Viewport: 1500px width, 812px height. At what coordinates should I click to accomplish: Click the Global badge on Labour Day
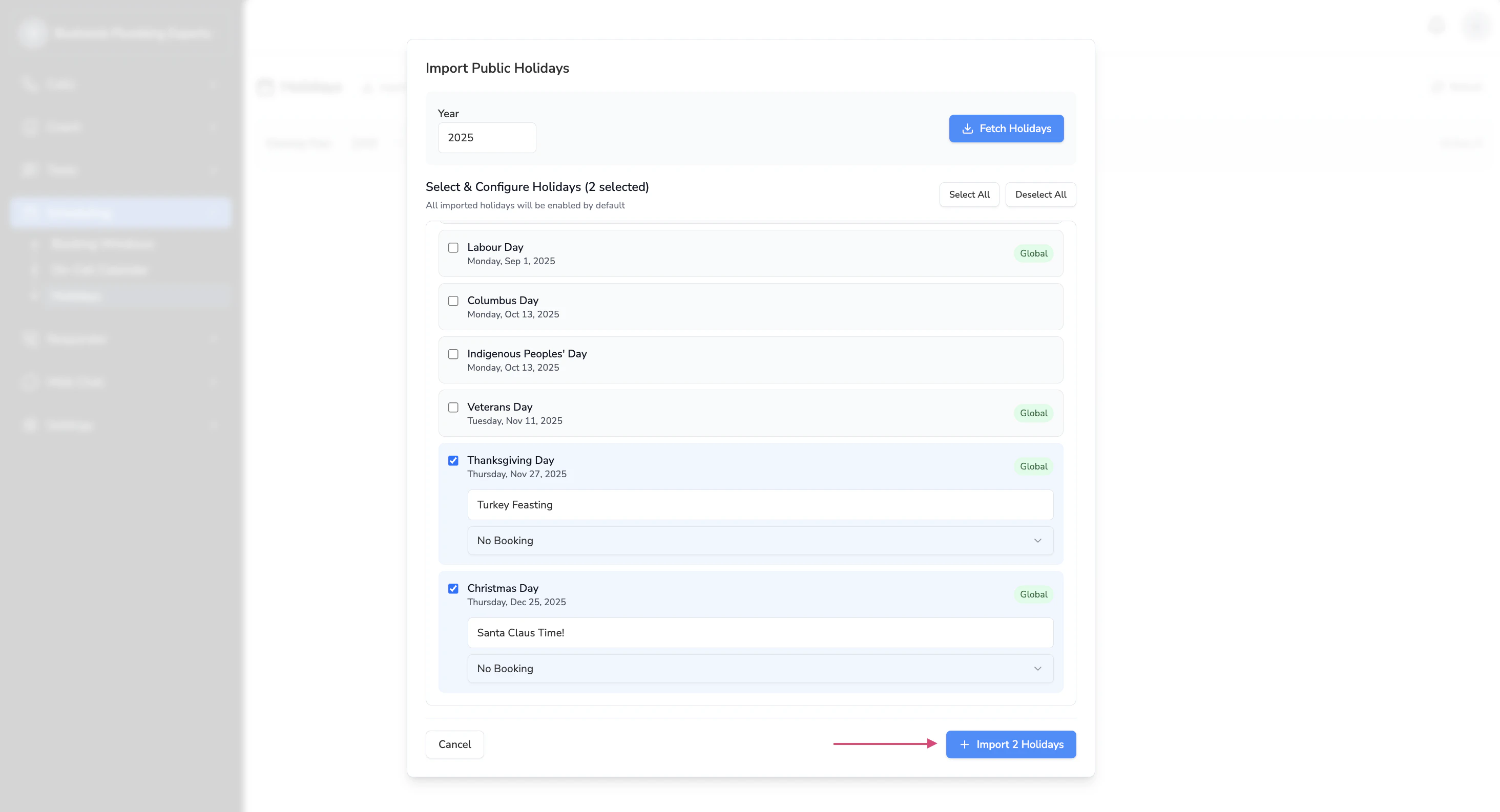[1033, 253]
